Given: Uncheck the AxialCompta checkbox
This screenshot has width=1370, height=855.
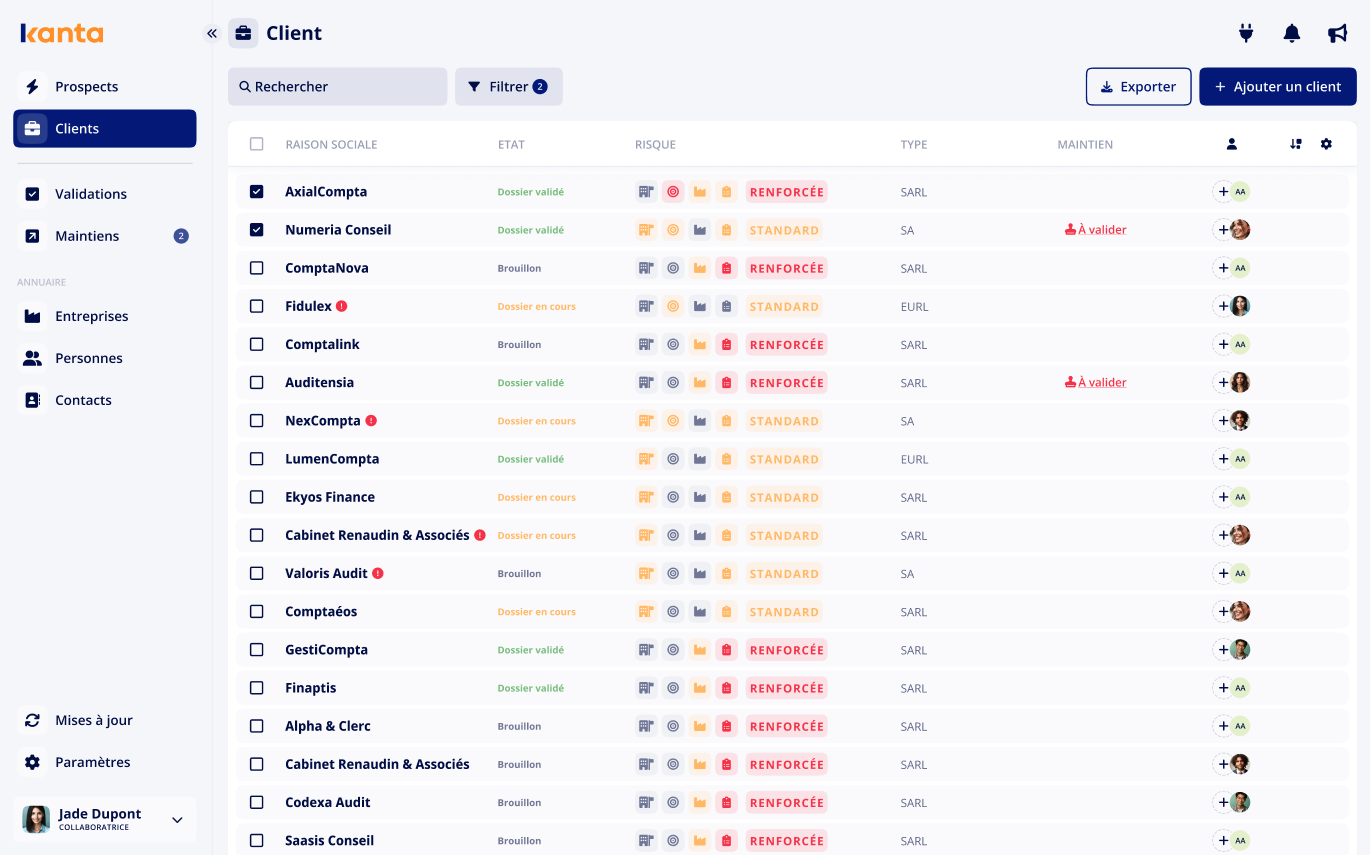Looking at the screenshot, I should [257, 192].
